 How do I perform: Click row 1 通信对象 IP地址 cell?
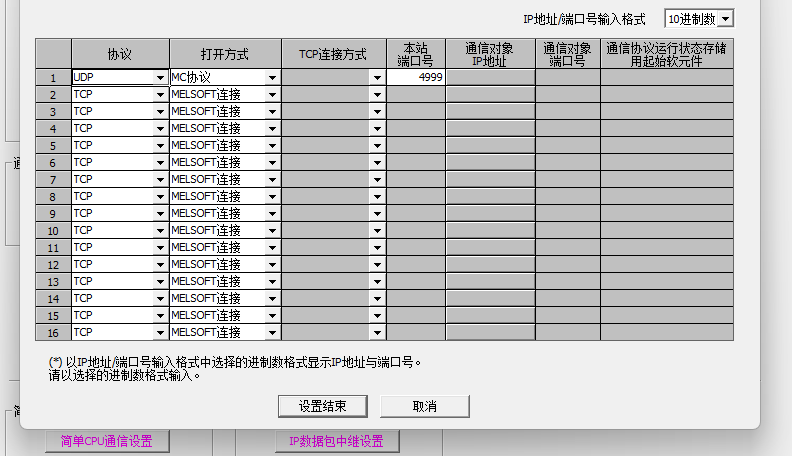(490, 77)
